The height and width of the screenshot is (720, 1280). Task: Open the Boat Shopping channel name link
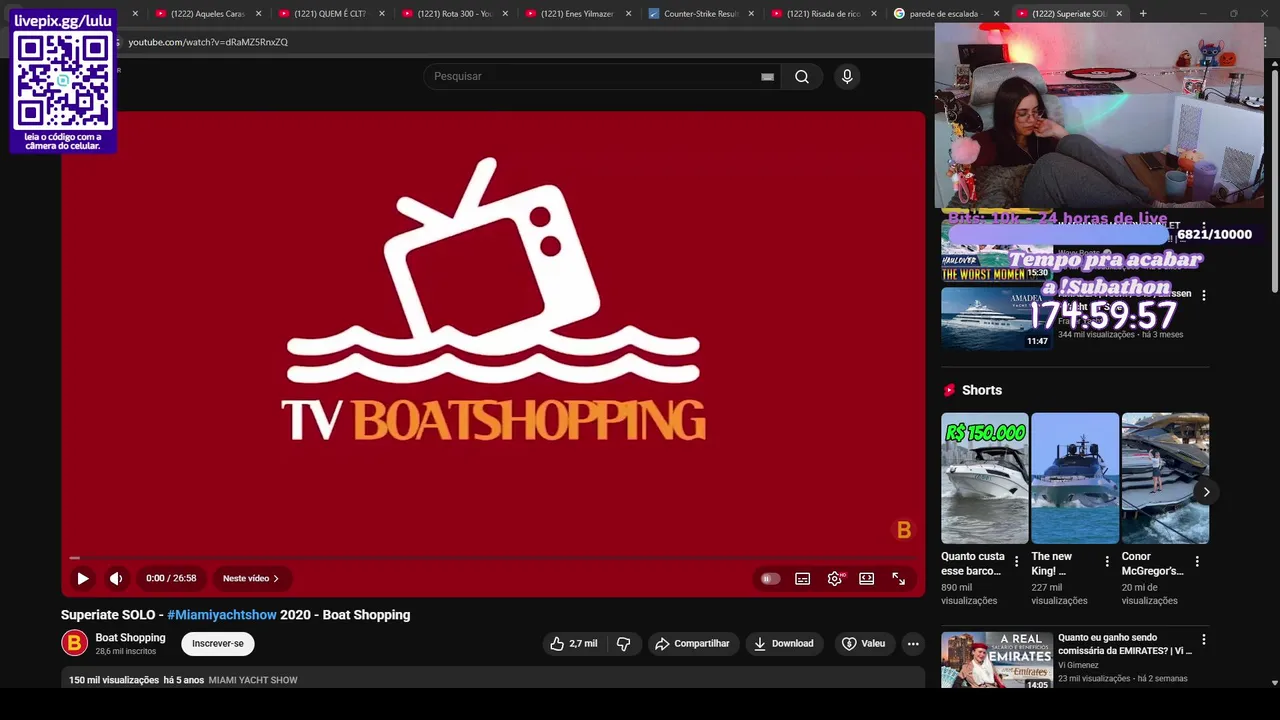130,638
